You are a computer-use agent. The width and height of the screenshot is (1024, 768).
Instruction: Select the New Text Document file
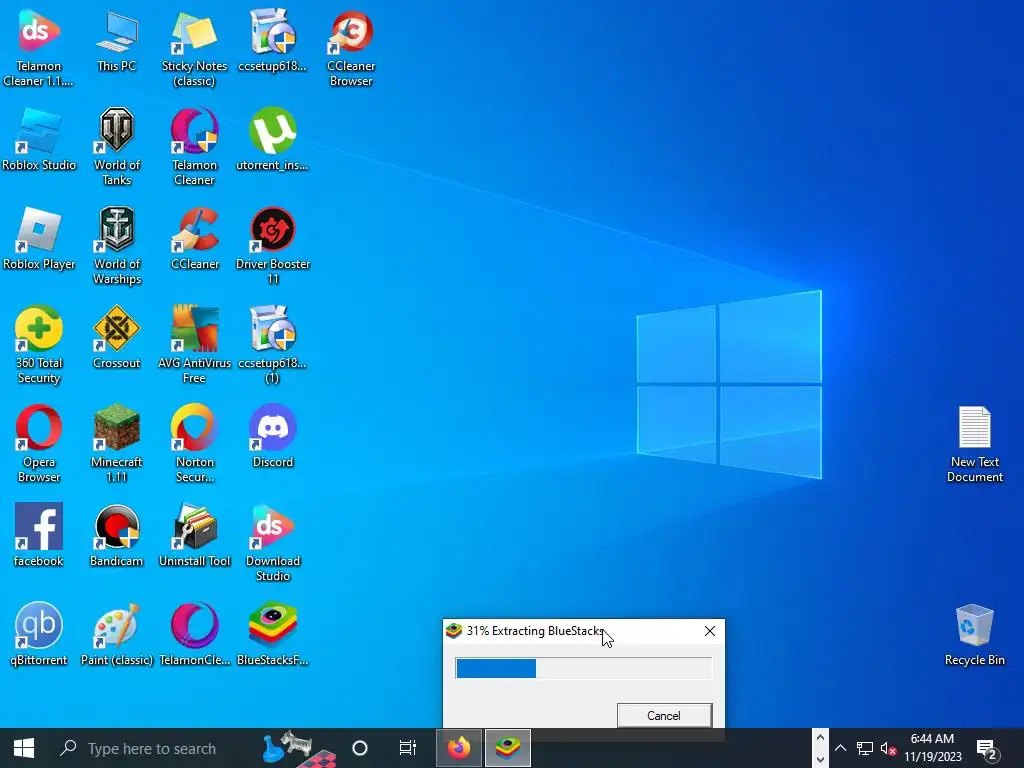974,444
